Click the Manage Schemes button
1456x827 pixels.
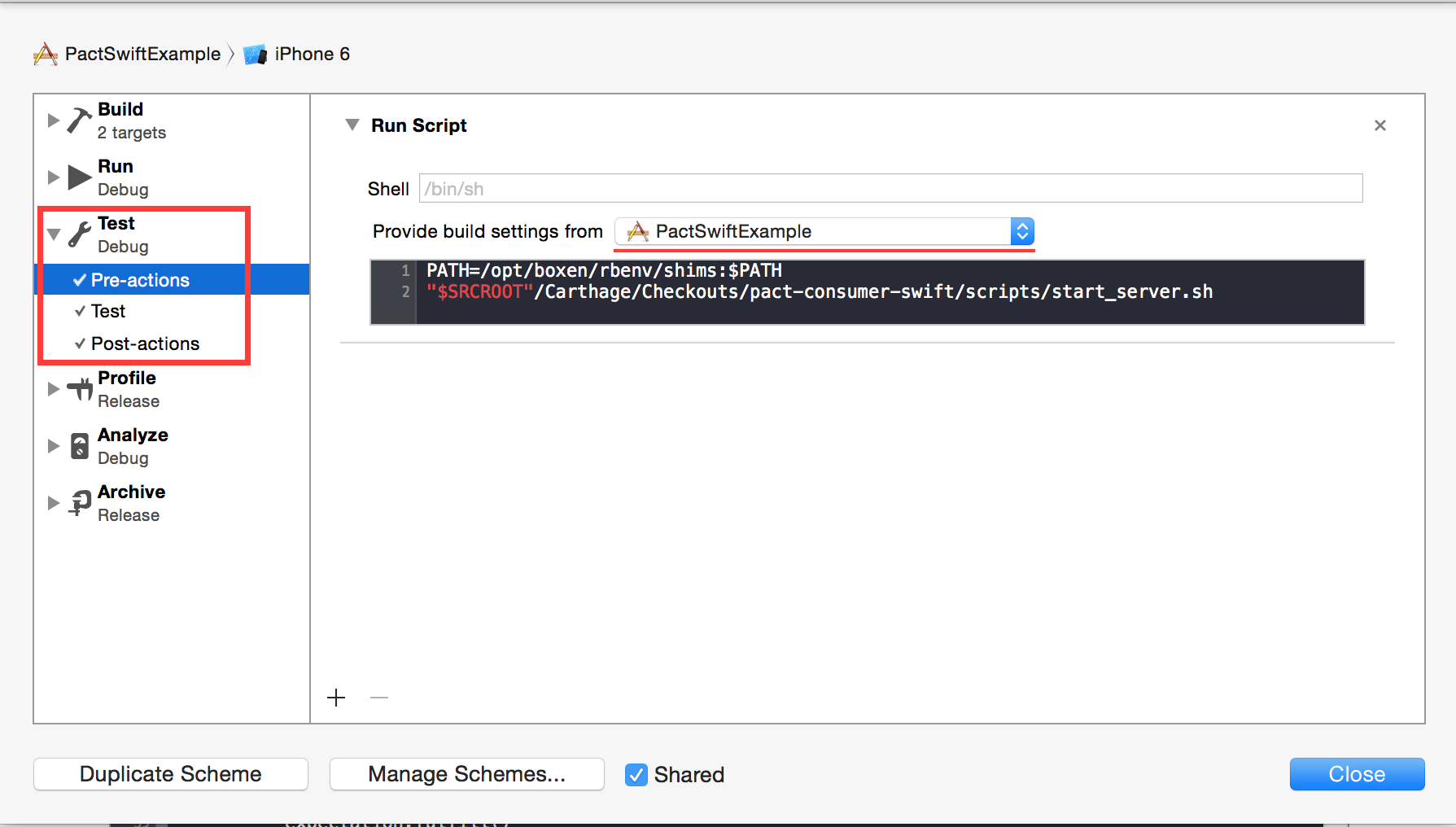[x=466, y=774]
